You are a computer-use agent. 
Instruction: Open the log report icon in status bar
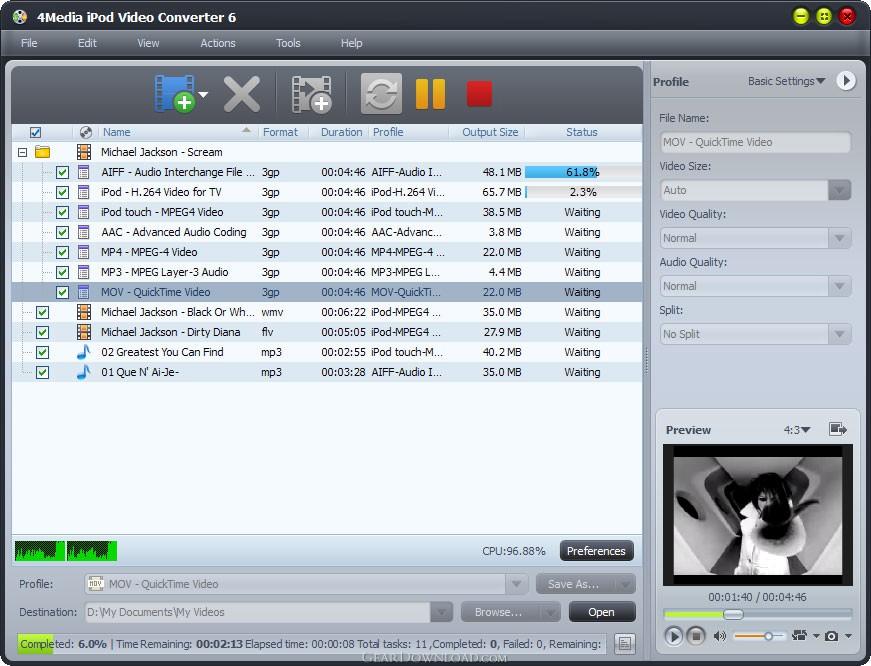[625, 644]
